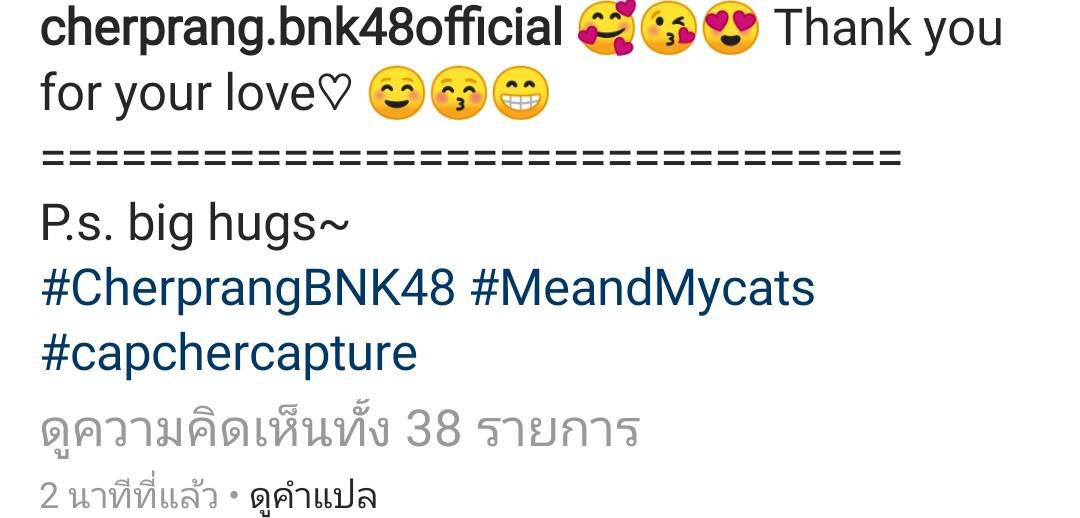Click the '2 นาทีที่แล้ว' timestamp
This screenshot has height=518, width=1080.
click(x=129, y=497)
